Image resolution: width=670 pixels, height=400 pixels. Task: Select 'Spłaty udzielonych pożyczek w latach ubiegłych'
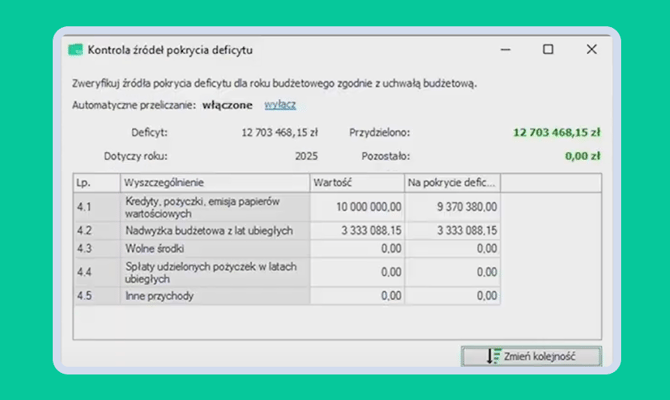click(214, 272)
